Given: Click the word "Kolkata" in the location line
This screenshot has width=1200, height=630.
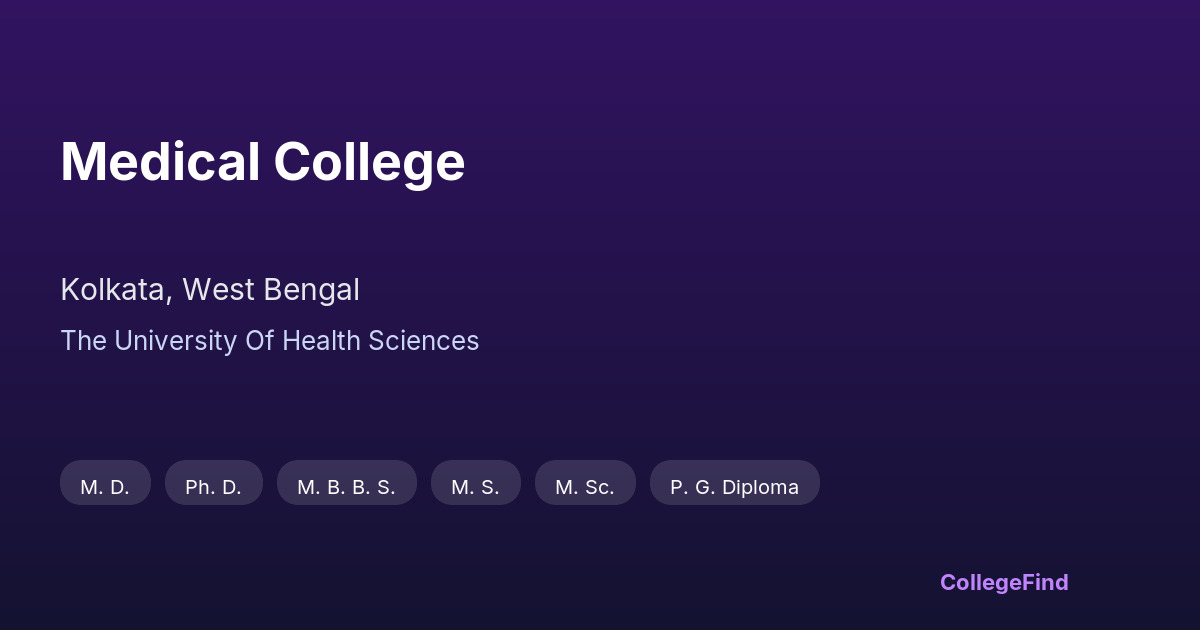Looking at the screenshot, I should (x=113, y=290).
